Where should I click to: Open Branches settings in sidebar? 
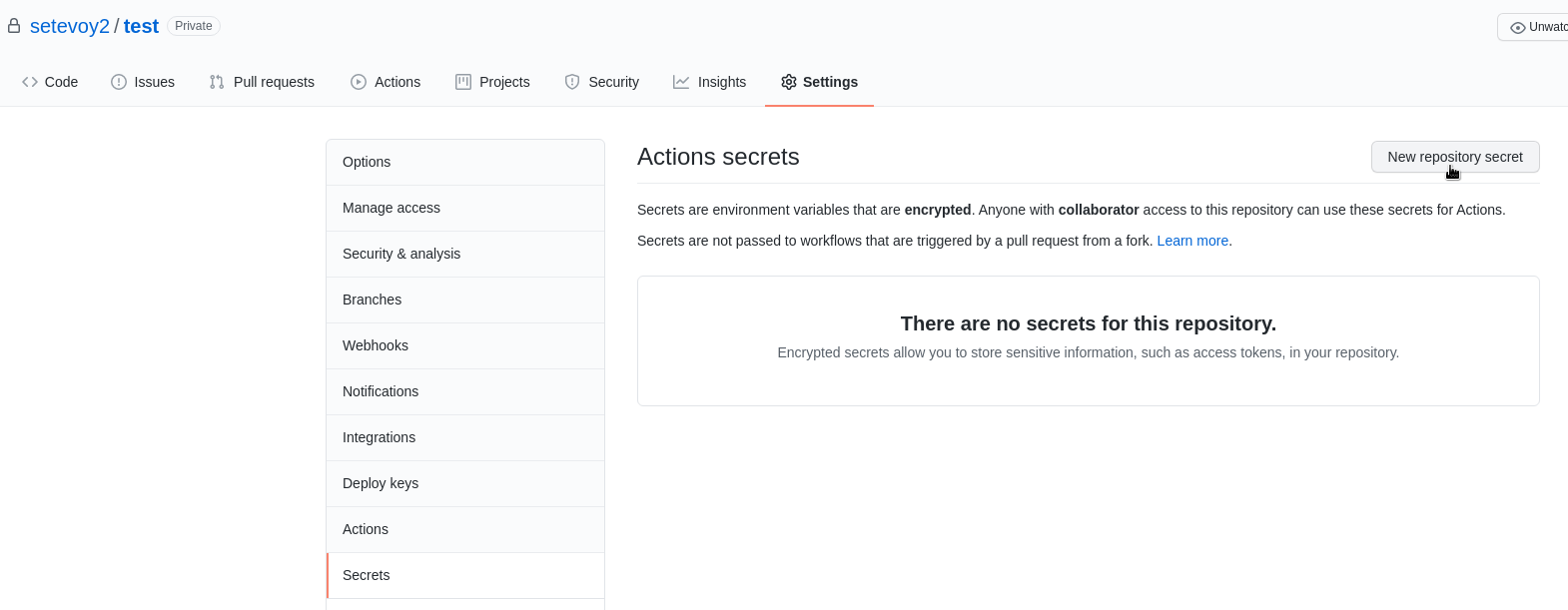(x=465, y=300)
